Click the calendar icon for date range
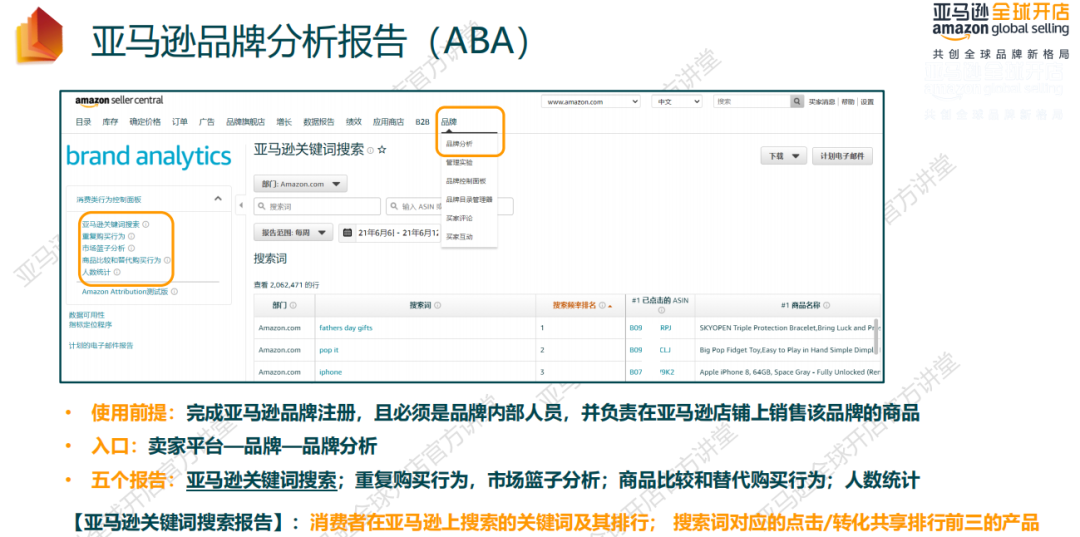The height and width of the screenshot is (537, 1080). (x=347, y=233)
